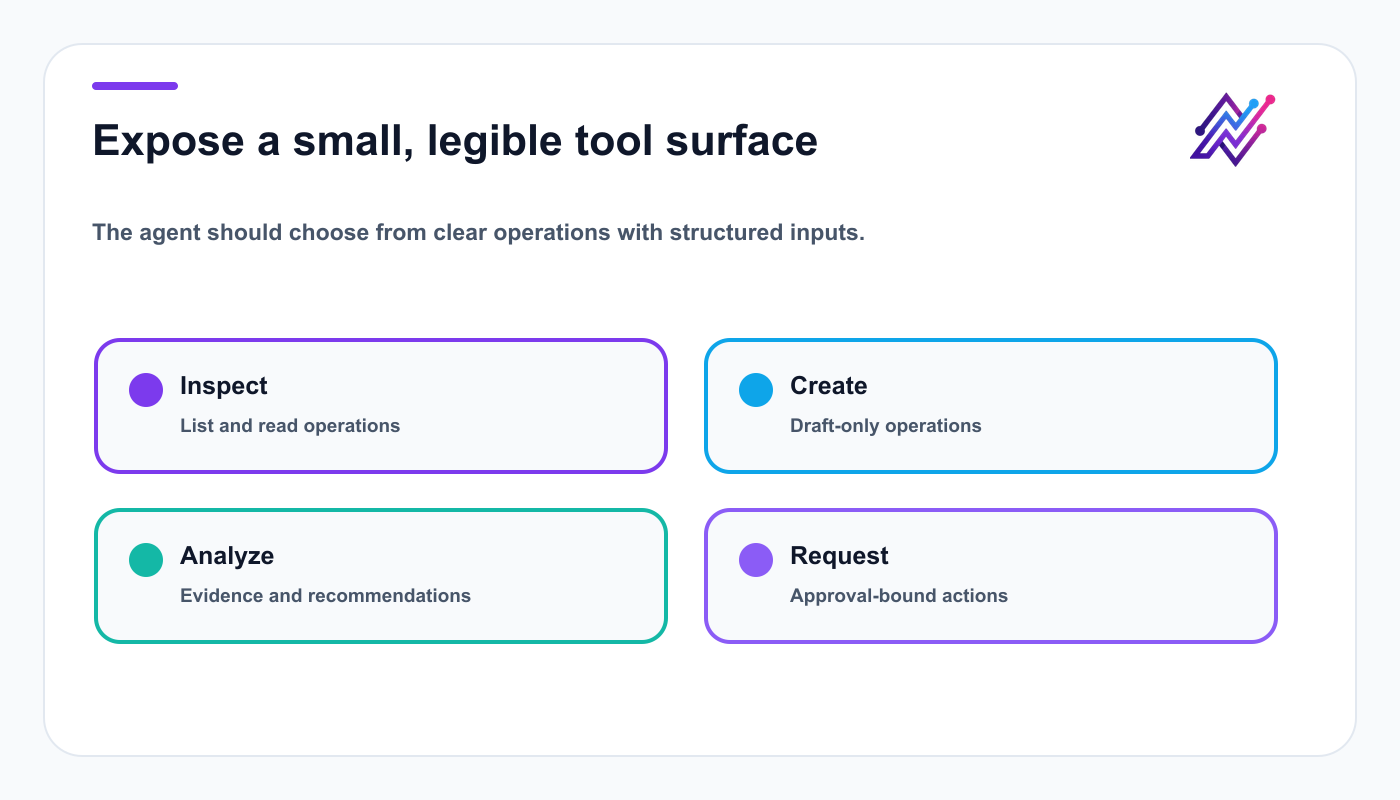Click the blue dot beside Create
This screenshot has width=1400, height=800.
(x=756, y=390)
